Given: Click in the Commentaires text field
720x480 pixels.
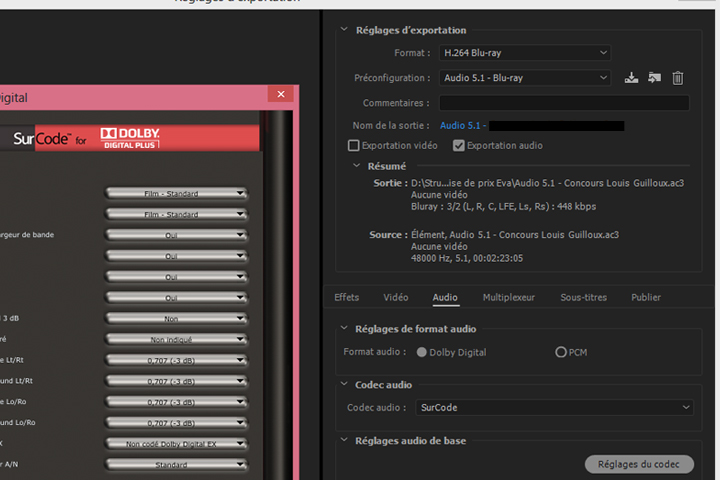Looking at the screenshot, I should click(x=564, y=103).
